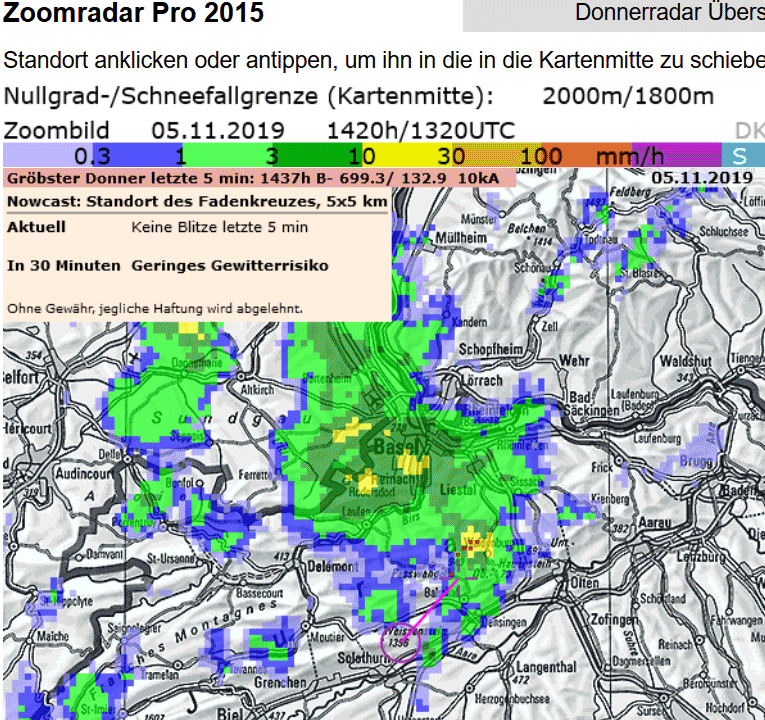Center the map on Maîche
765x720 pixels.
(x=53, y=636)
